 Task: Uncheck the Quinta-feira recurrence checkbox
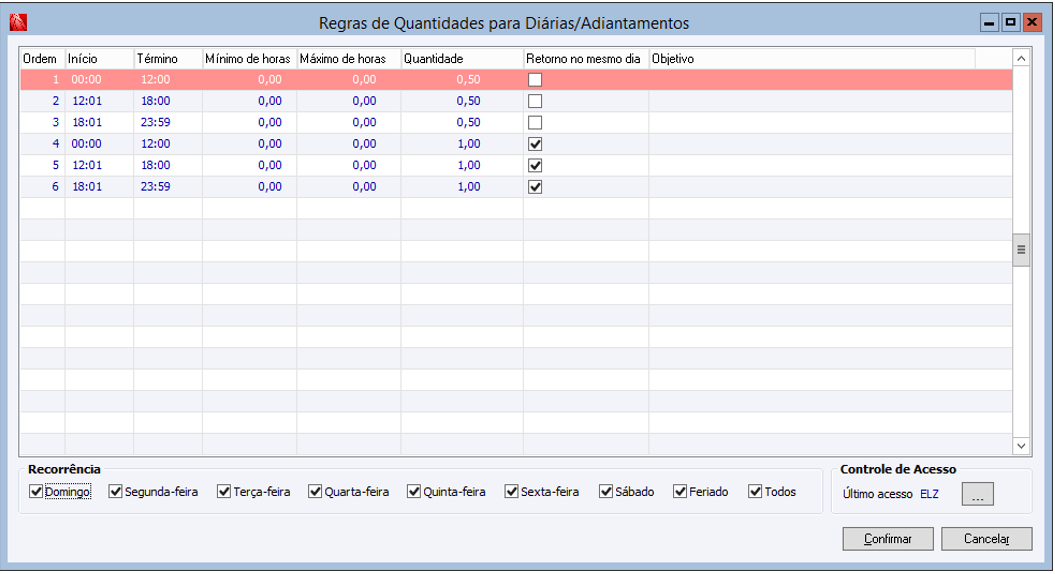pos(414,492)
